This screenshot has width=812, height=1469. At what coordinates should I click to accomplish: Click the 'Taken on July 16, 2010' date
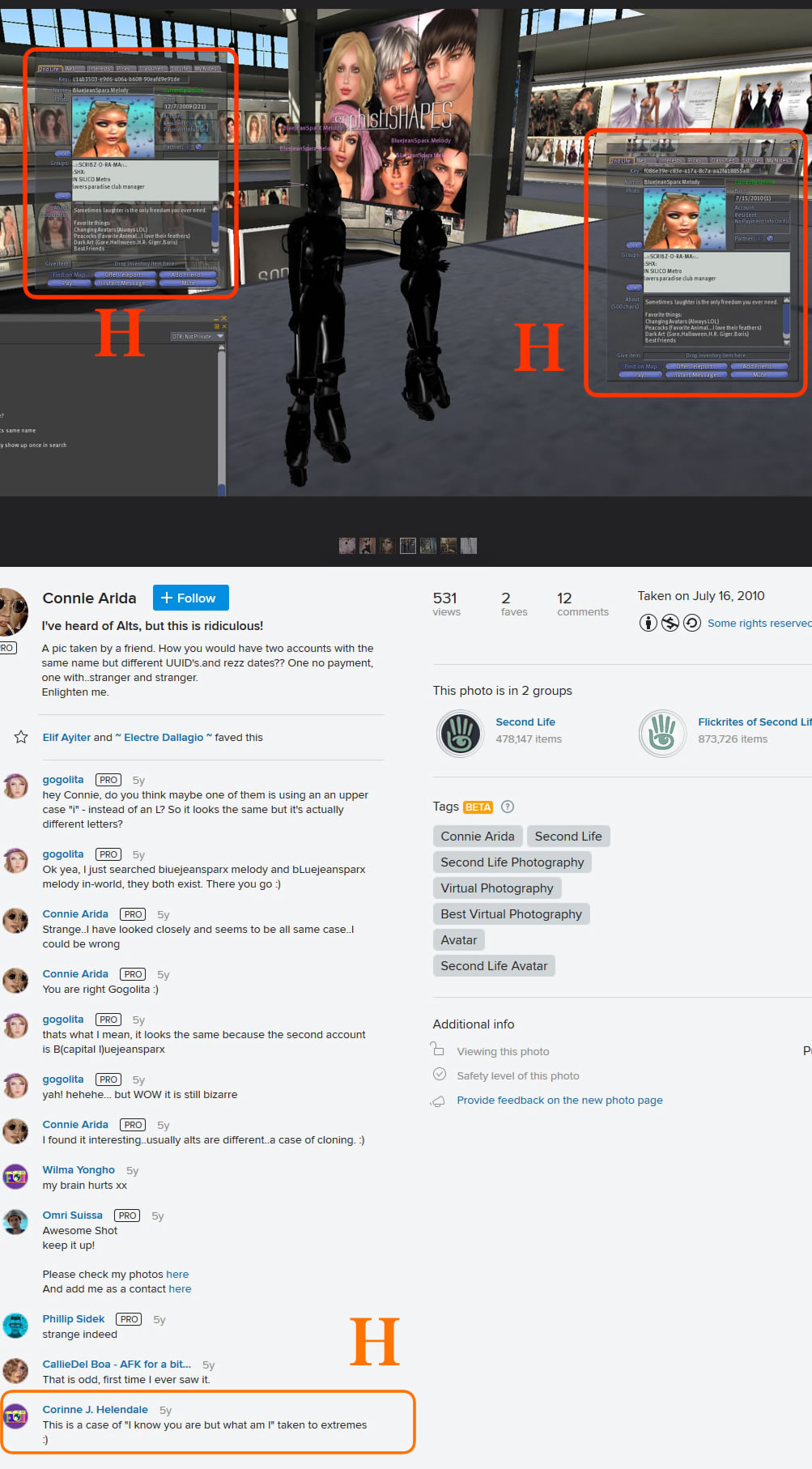tap(701, 595)
